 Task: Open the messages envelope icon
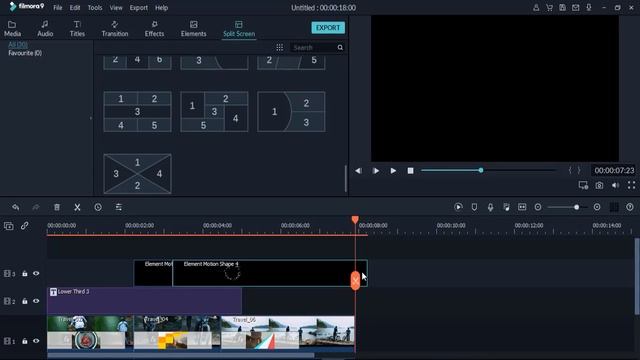576,8
